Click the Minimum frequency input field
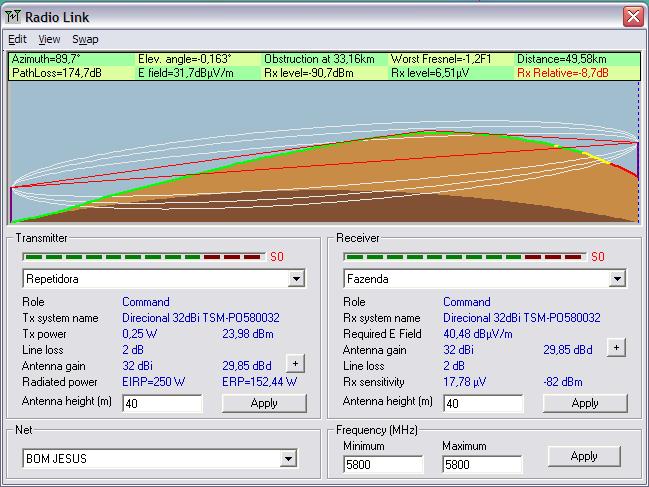The width and height of the screenshot is (649, 487). 383,465
